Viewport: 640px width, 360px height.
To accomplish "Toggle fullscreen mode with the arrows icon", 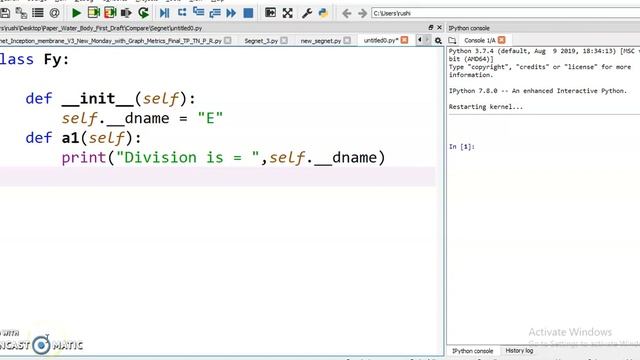I will click(287, 13).
